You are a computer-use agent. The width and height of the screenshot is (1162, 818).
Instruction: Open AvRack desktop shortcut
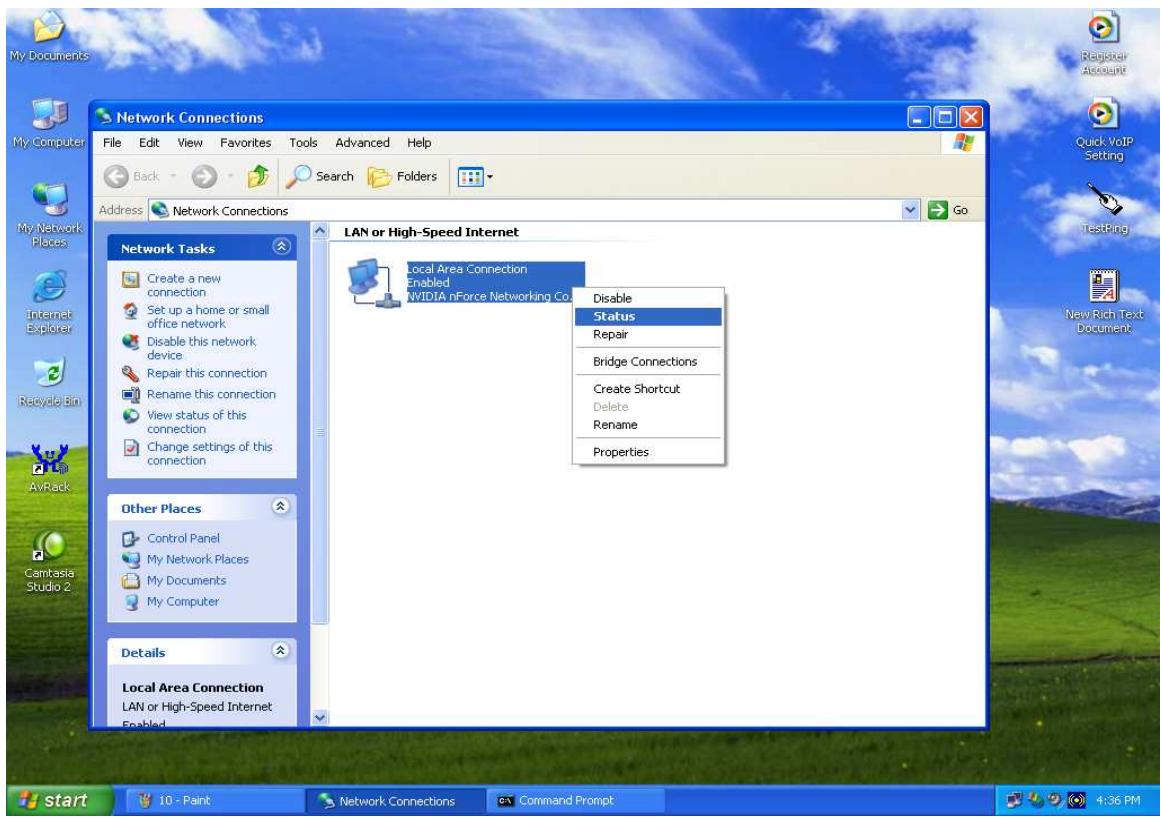[x=49, y=468]
